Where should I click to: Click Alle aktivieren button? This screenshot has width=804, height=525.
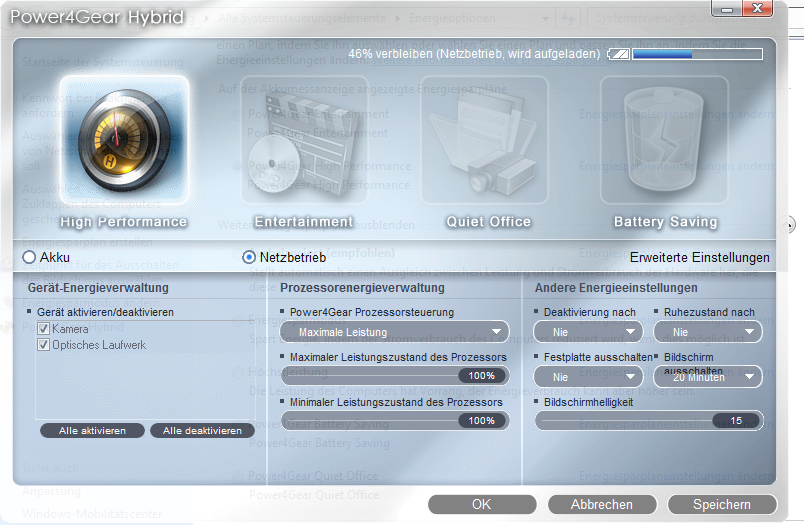pyautogui.click(x=92, y=431)
